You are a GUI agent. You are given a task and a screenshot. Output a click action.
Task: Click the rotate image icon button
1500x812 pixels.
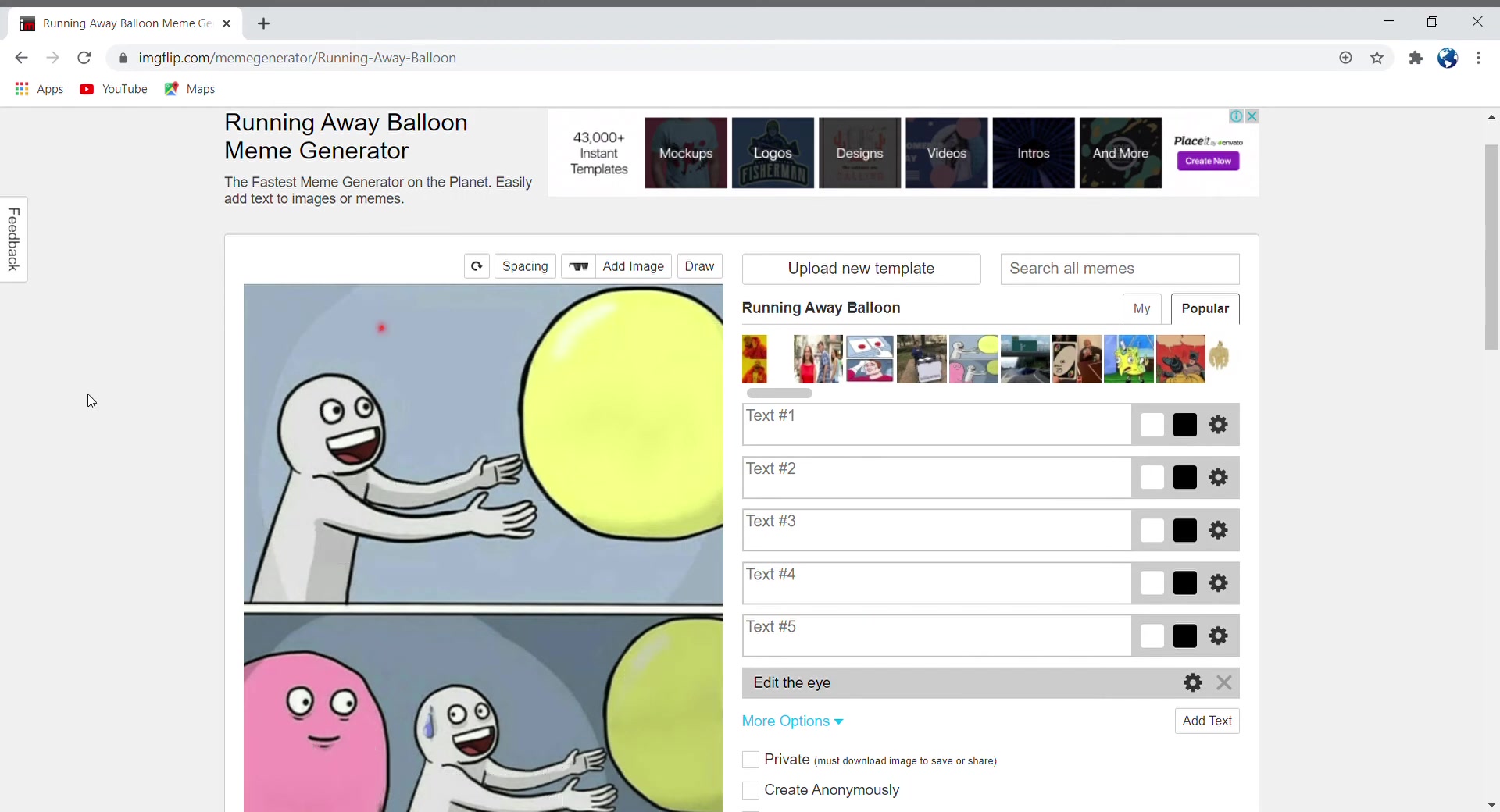(x=477, y=266)
